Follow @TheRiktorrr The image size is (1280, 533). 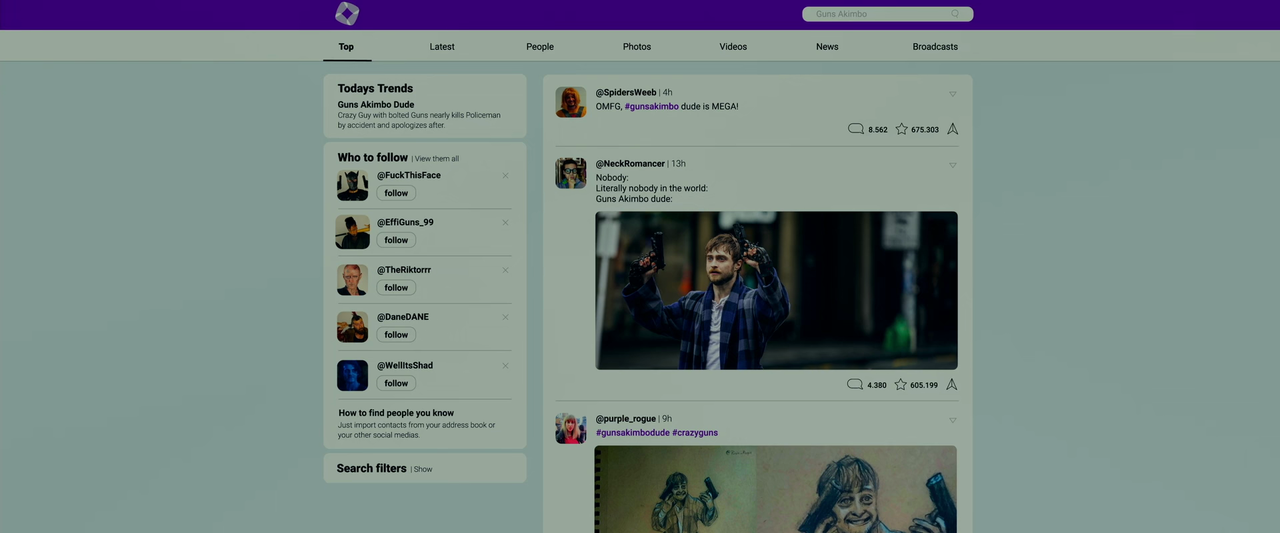point(396,288)
